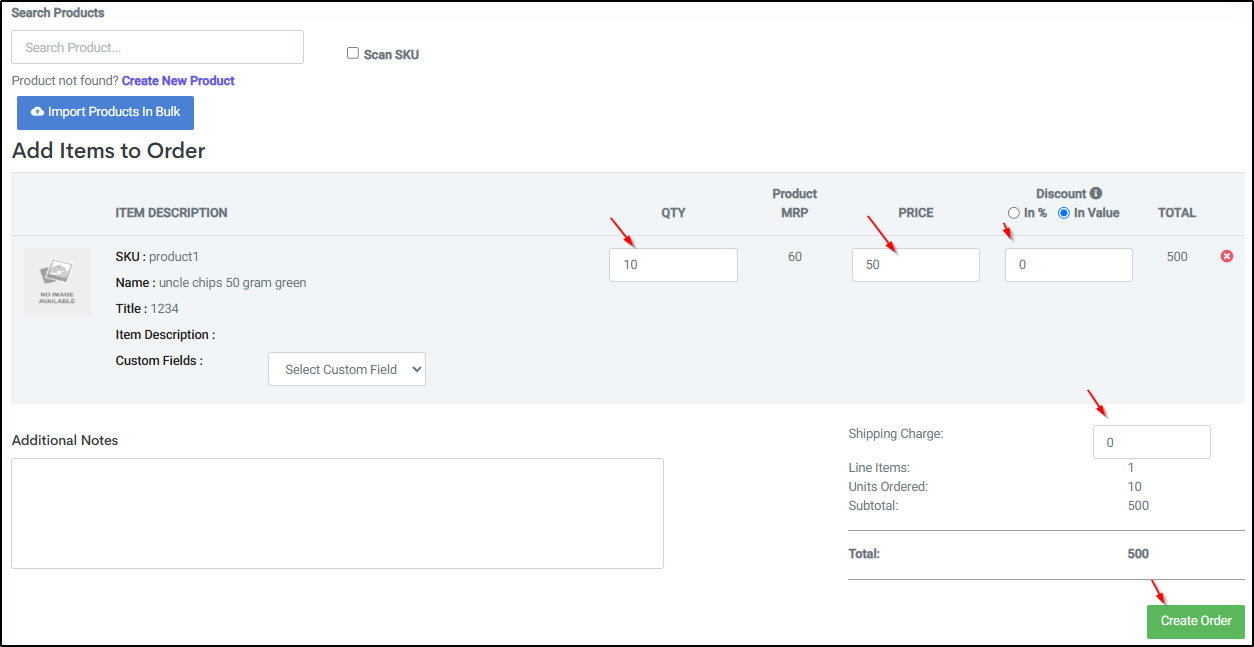The width and height of the screenshot is (1254, 647).
Task: Enable the Scan SKU checkbox
Action: click(x=353, y=53)
